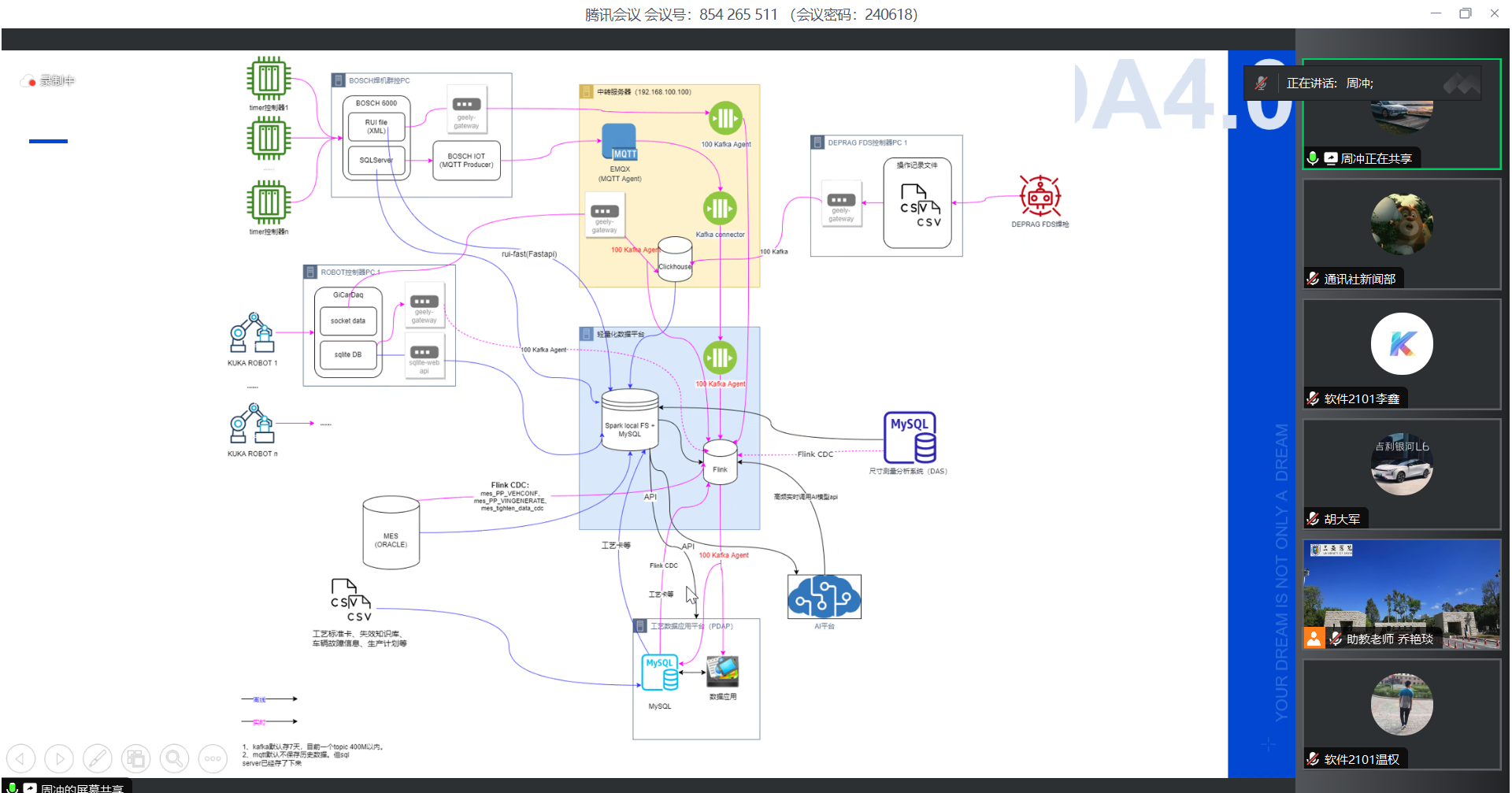Open more slideshow options menu

coord(213,759)
